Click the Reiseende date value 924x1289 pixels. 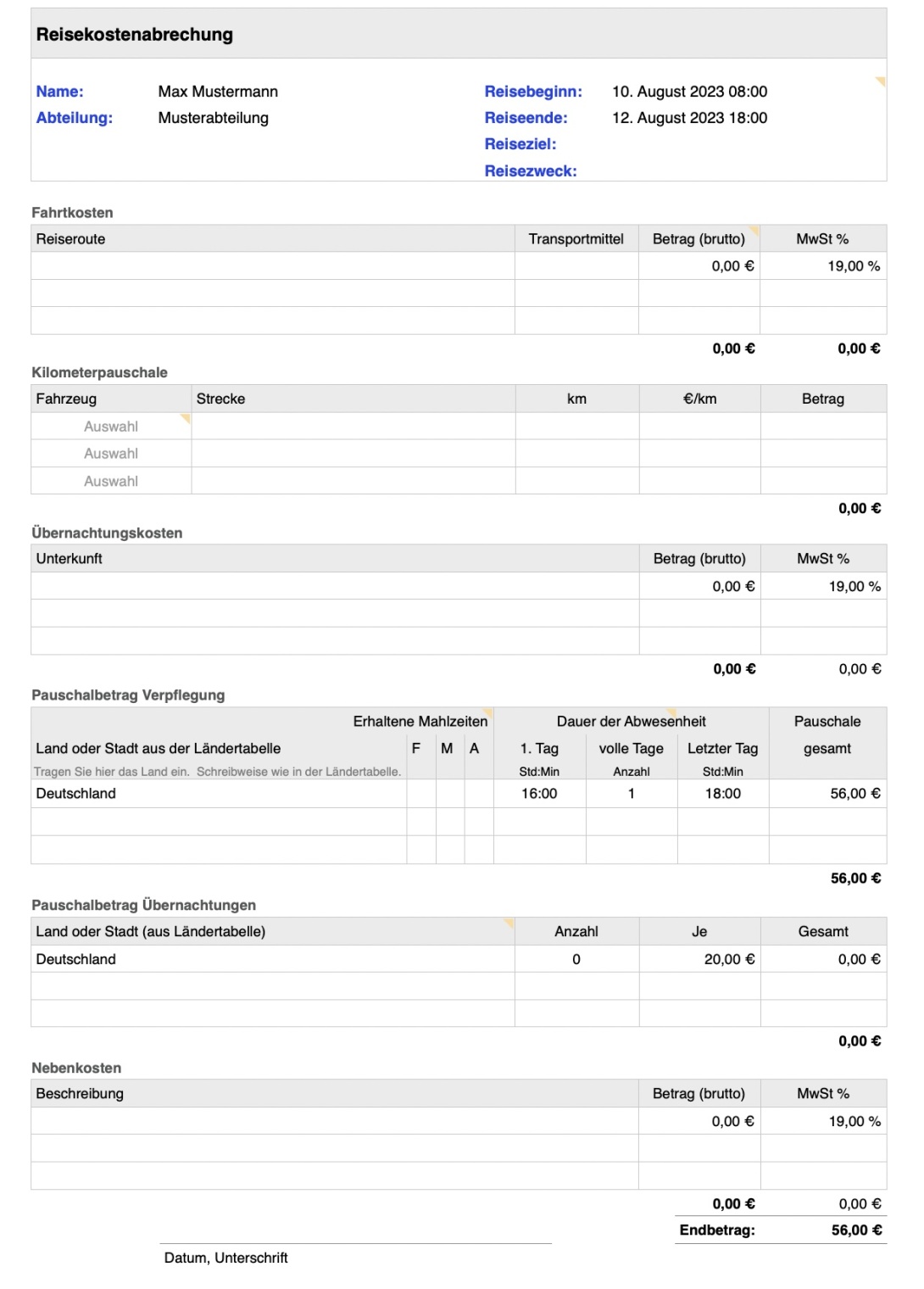tap(689, 118)
